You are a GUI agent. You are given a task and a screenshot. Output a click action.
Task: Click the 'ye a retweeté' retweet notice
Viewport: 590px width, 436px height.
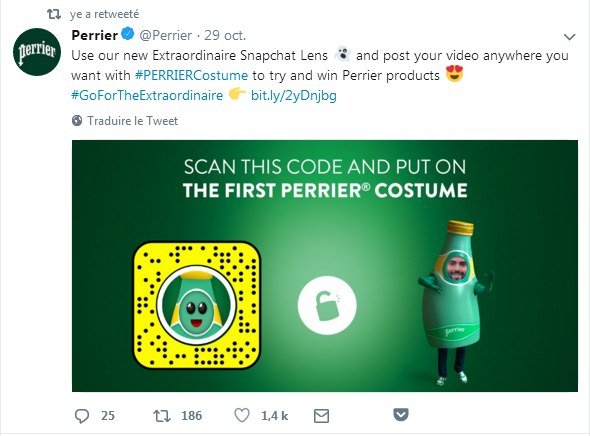104,14
